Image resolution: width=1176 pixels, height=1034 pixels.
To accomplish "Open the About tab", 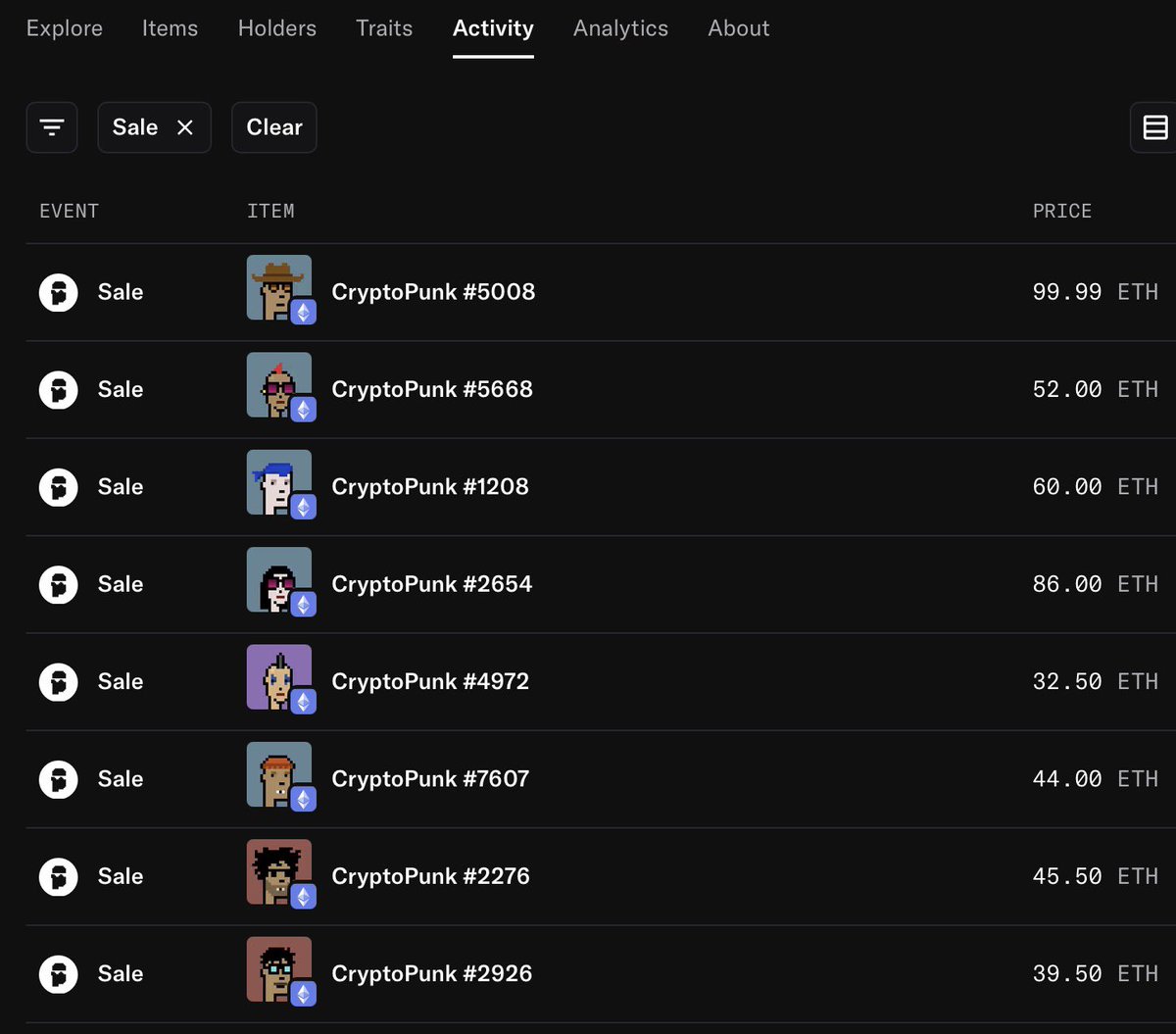I will [x=739, y=28].
